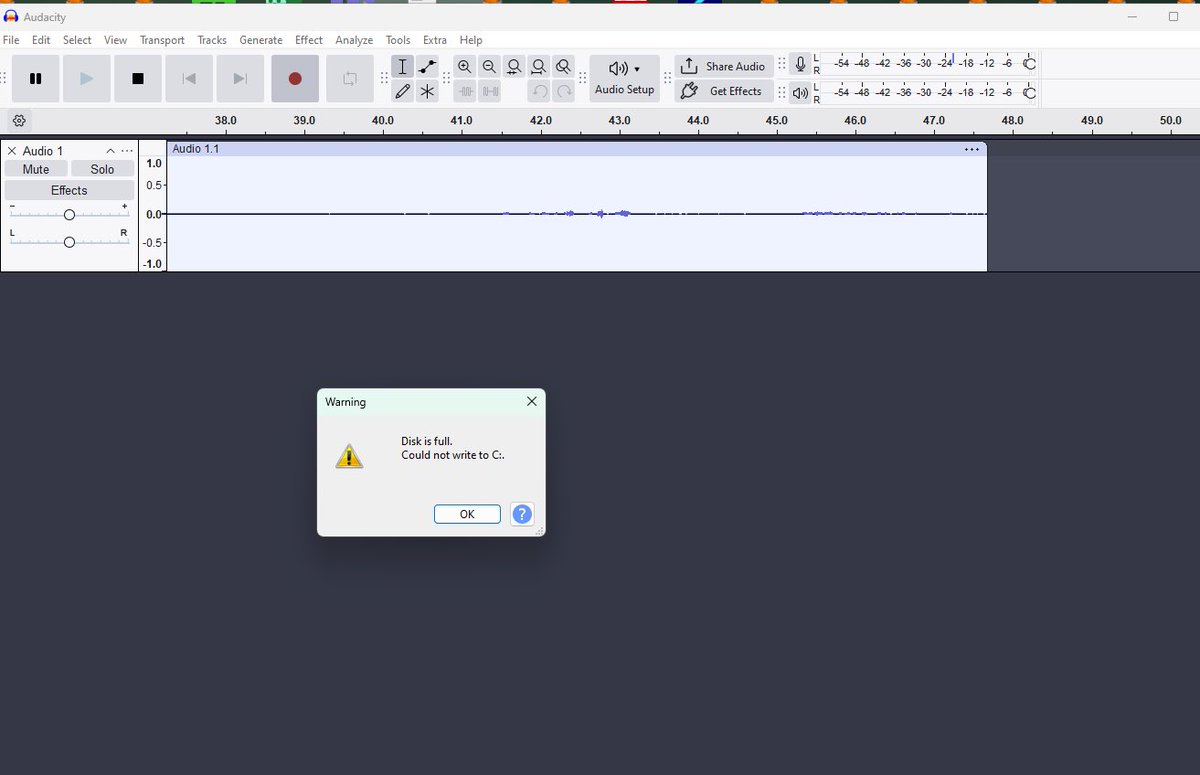Click the vertical scale value 0.5

pos(154,185)
